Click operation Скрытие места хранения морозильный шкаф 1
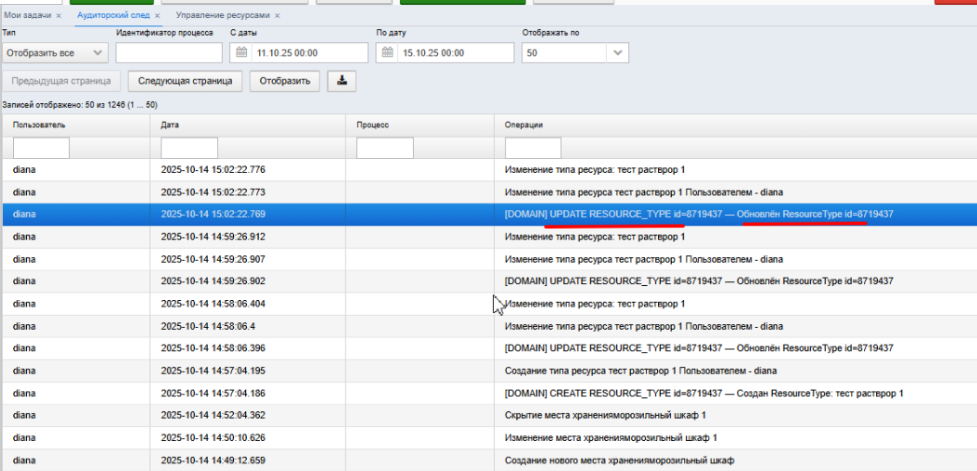 (605, 416)
